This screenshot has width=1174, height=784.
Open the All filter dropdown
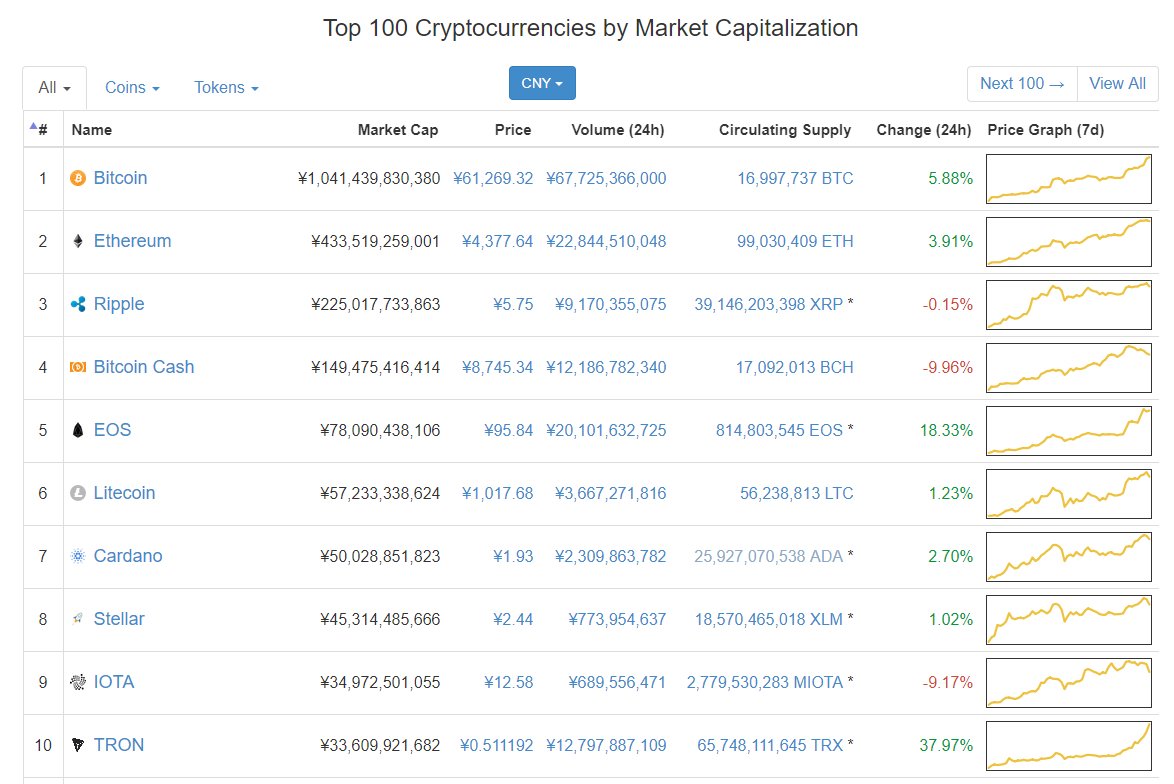(x=53, y=87)
